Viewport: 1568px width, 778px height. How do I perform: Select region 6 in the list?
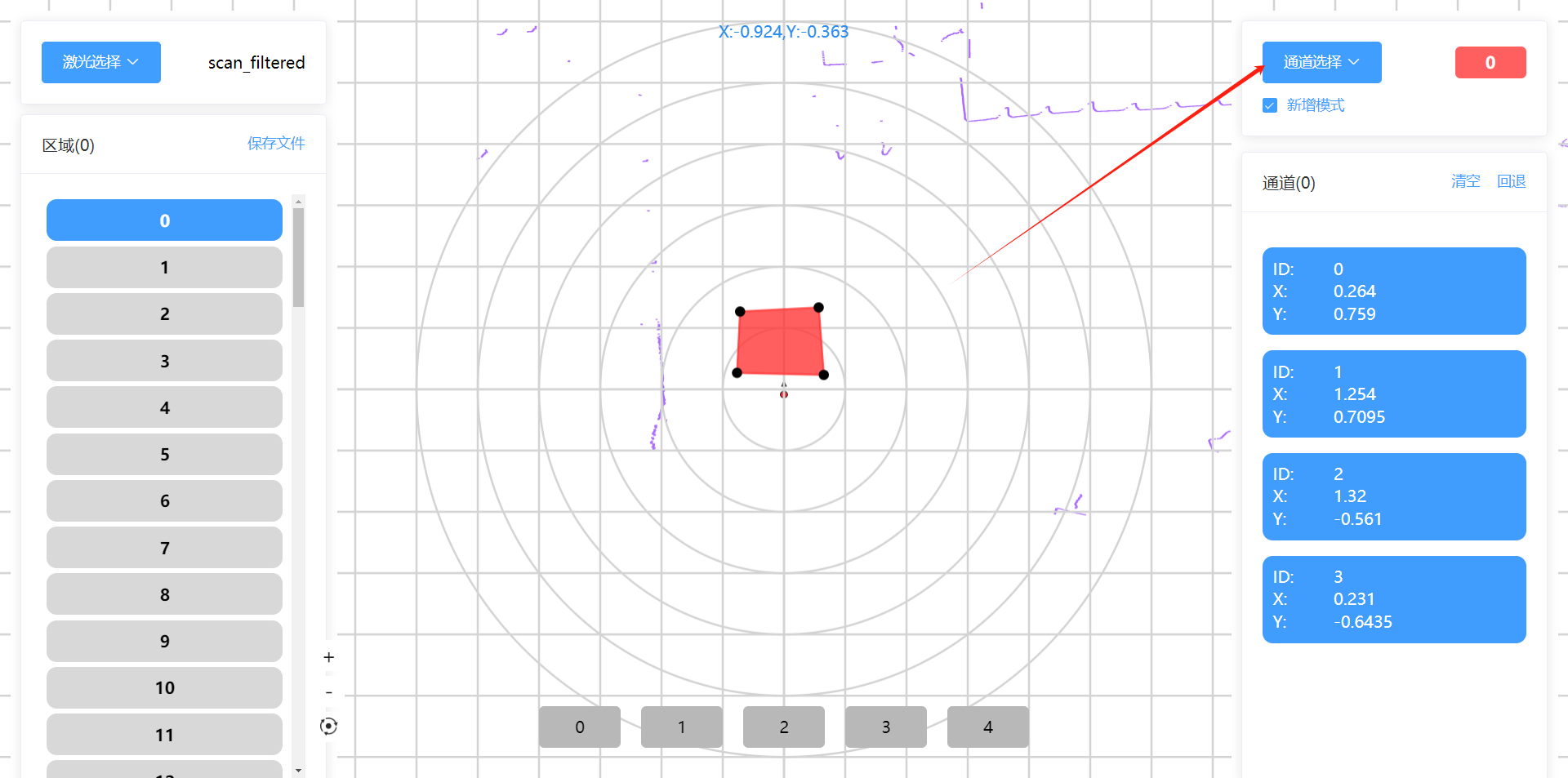164,500
